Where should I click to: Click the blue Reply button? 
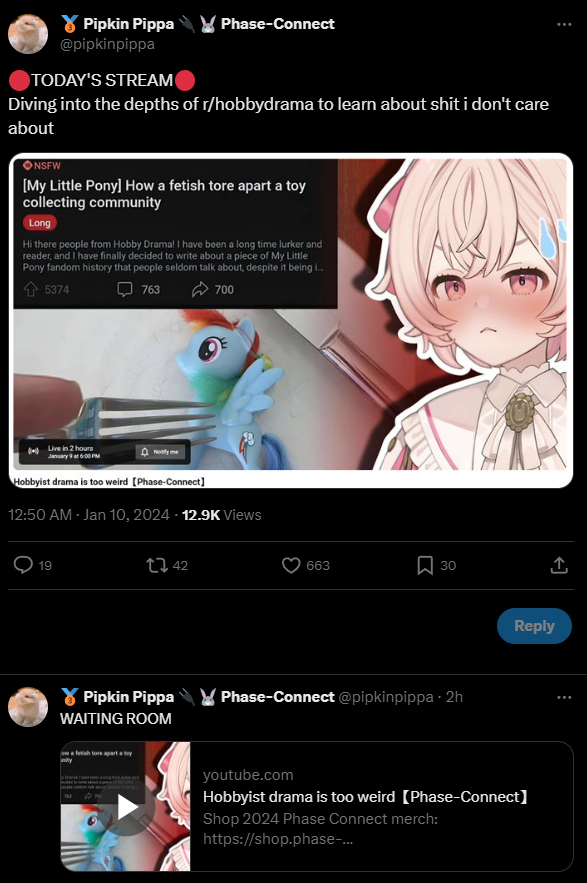pyautogui.click(x=534, y=626)
